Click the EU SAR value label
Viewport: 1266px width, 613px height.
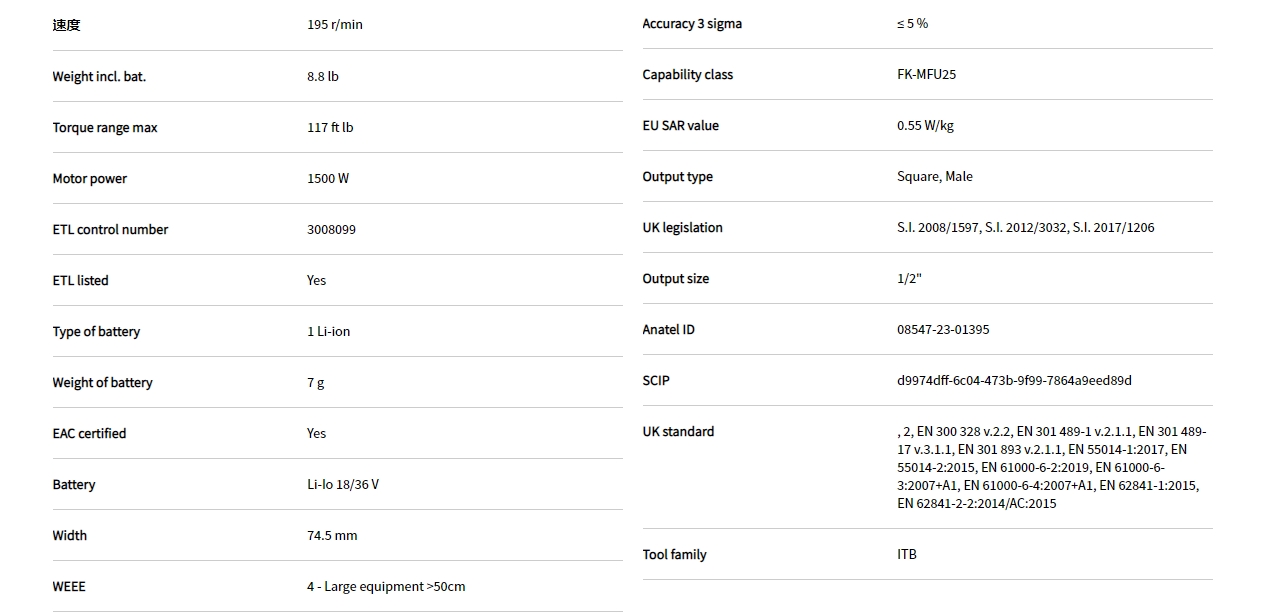[x=680, y=126]
